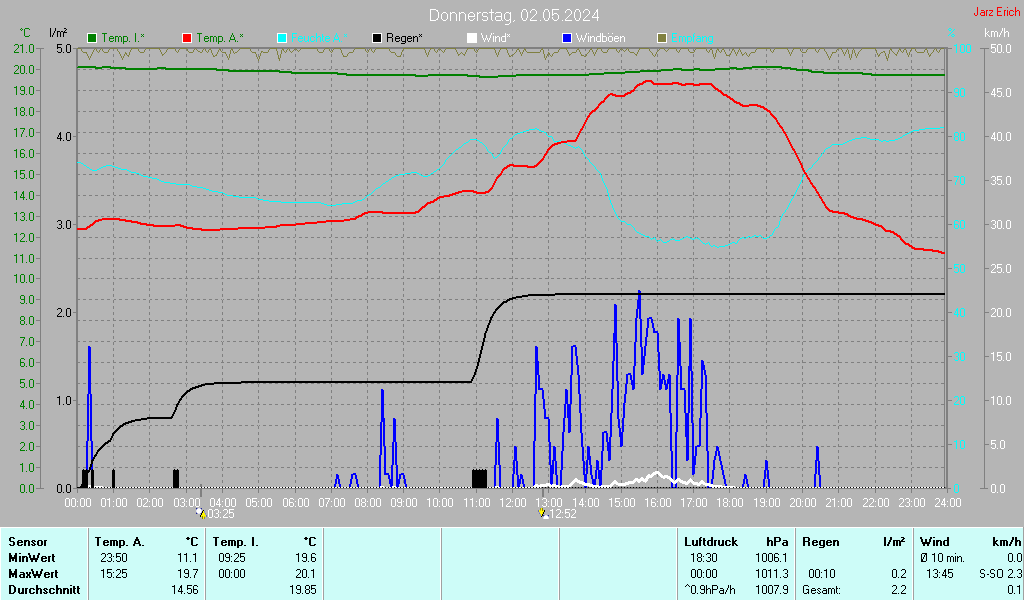The width and height of the screenshot is (1024, 600).
Task: Select the 'Windböen' legend label
Action: click(600, 38)
